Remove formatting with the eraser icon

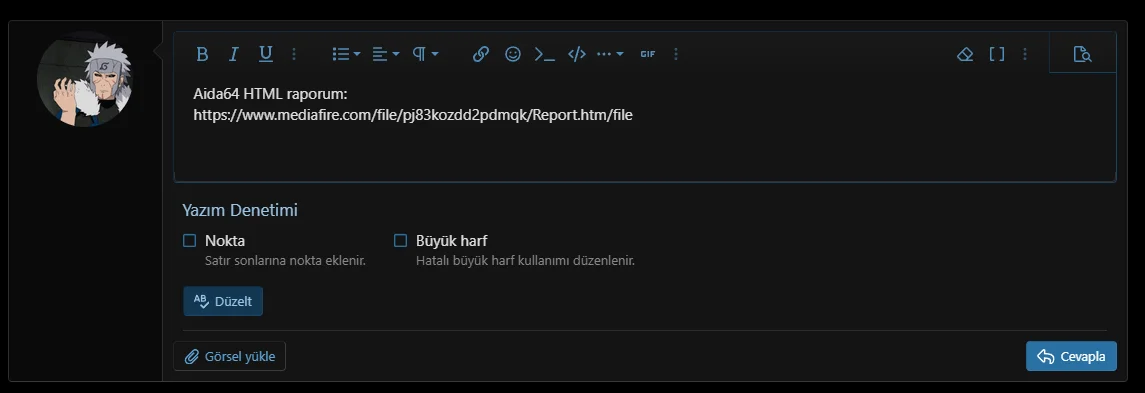(965, 54)
